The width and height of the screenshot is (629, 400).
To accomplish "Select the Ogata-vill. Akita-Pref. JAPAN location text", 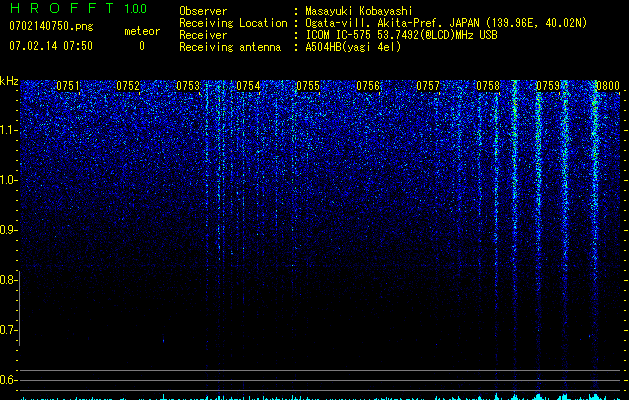I will (446, 23).
